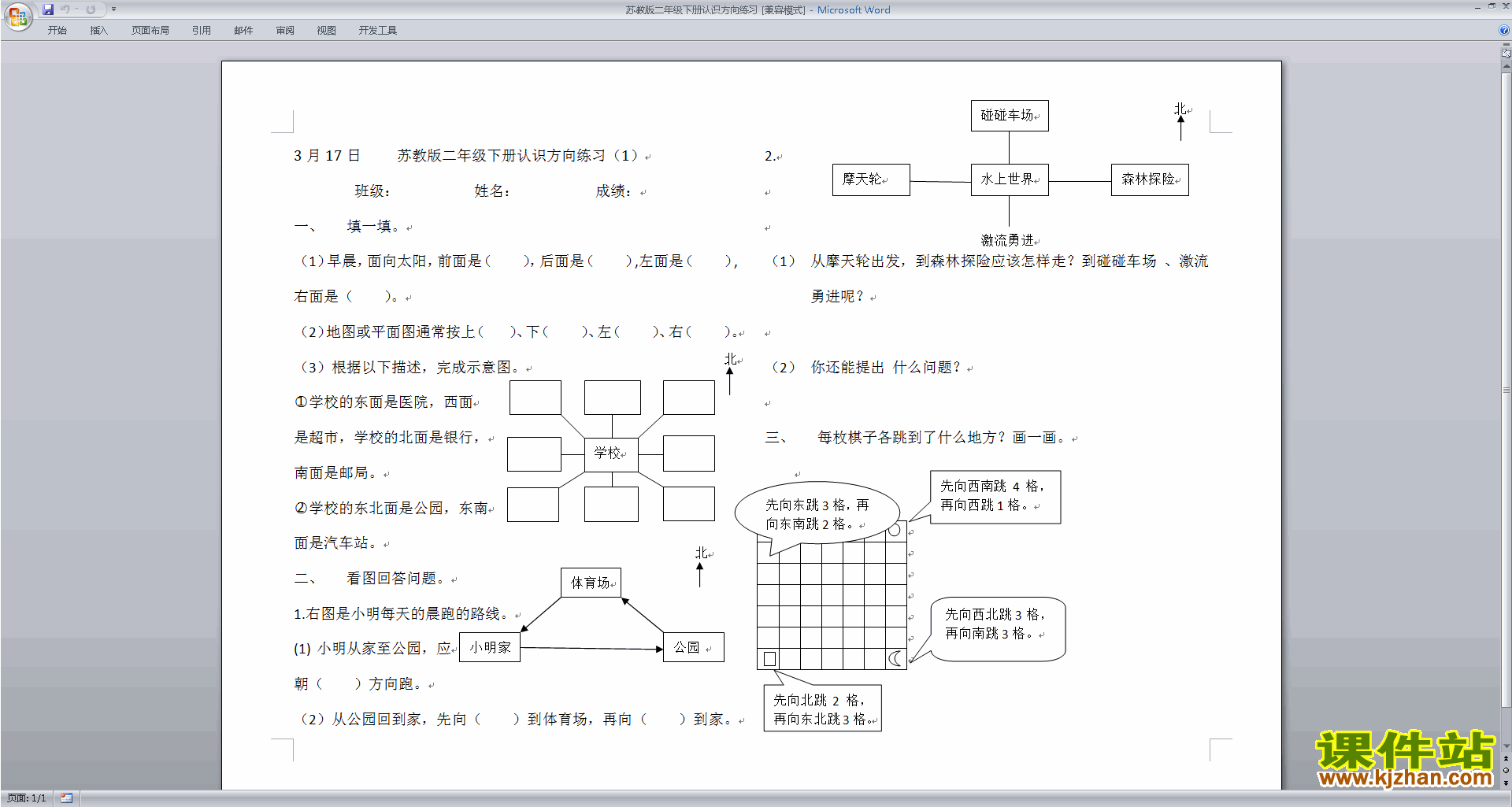Click the callout 先向西南跳 4 格
This screenshot has height=807, width=1512.
(995, 497)
